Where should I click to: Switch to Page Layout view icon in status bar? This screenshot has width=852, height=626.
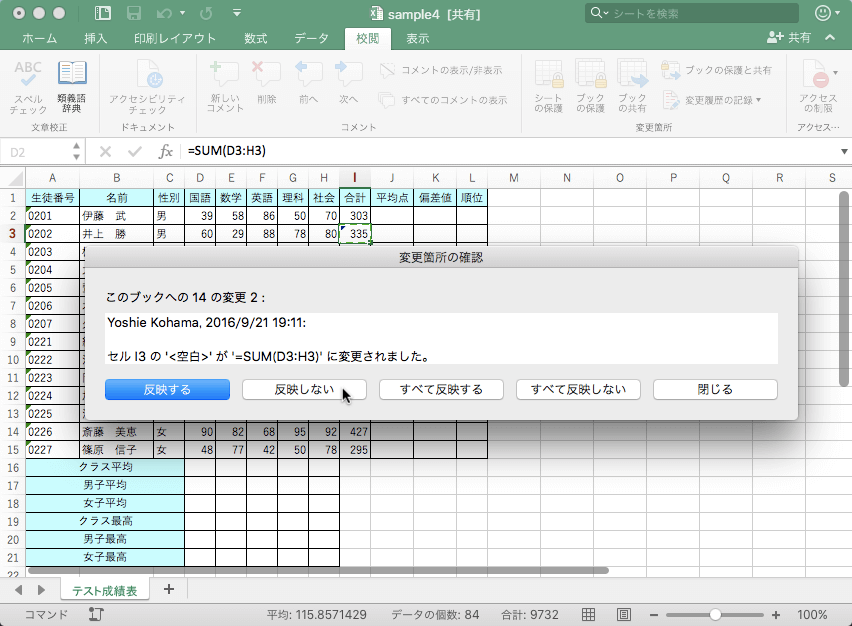pyautogui.click(x=624, y=615)
